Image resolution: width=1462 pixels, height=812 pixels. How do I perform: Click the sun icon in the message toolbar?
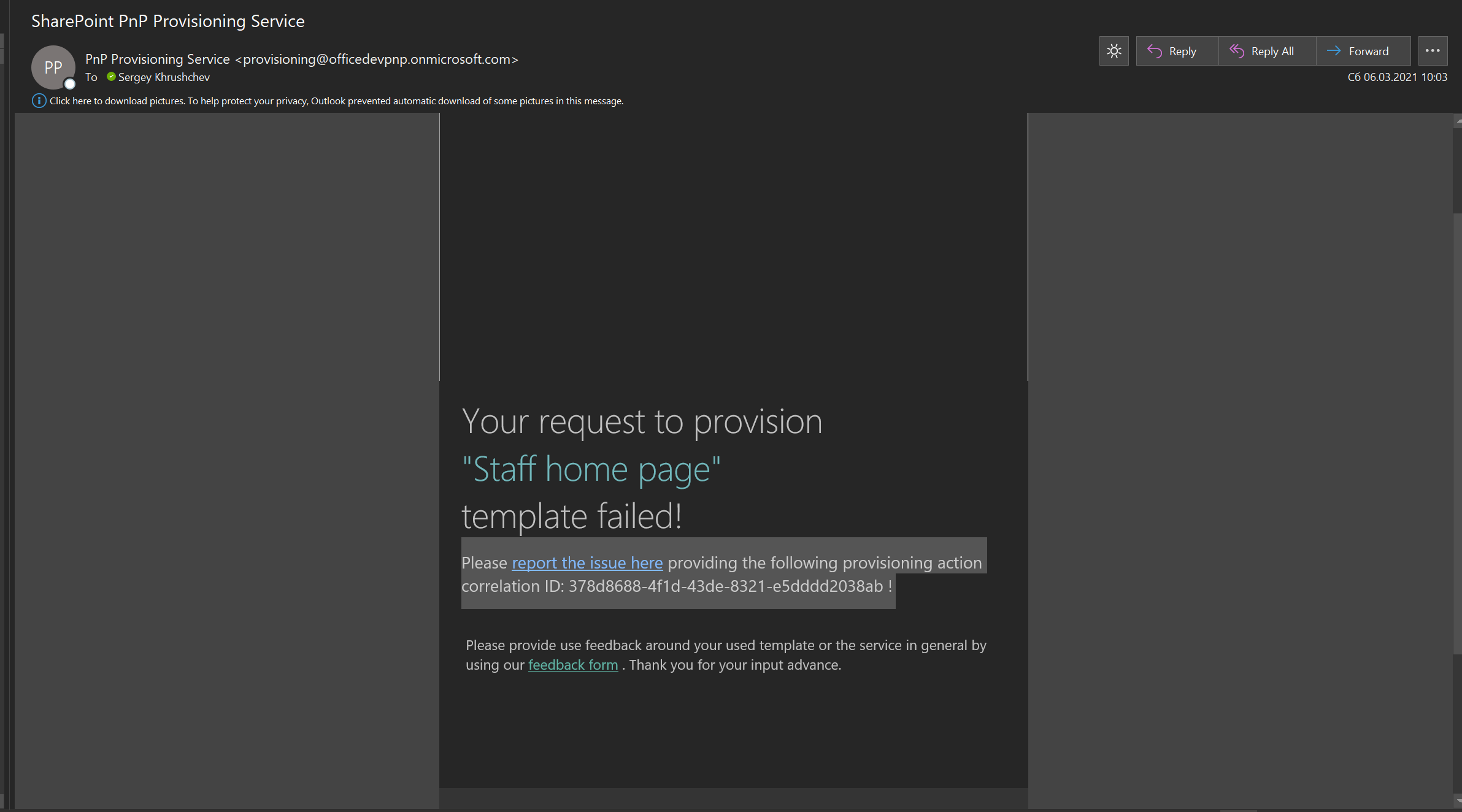coord(1114,51)
